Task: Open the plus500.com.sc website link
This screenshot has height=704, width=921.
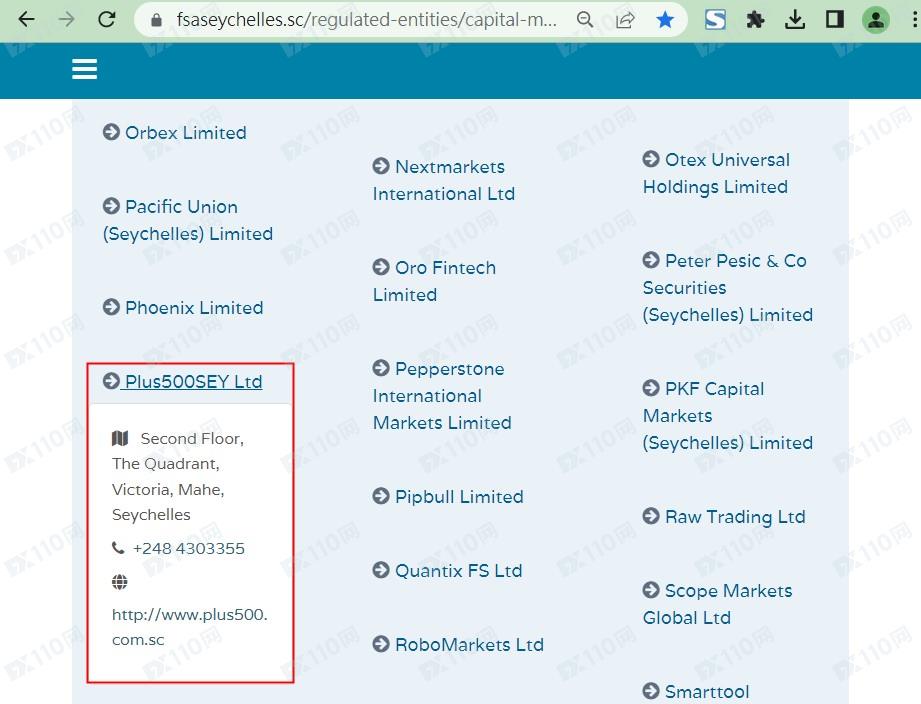Action: click(189, 627)
